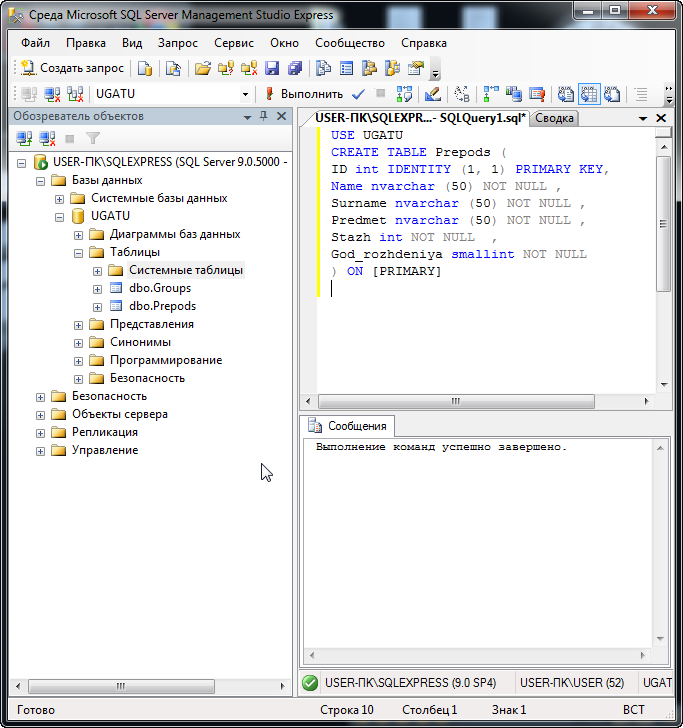Click the connect icon in Object Explorer
Viewport: 683px width, 728px height.
click(24, 138)
